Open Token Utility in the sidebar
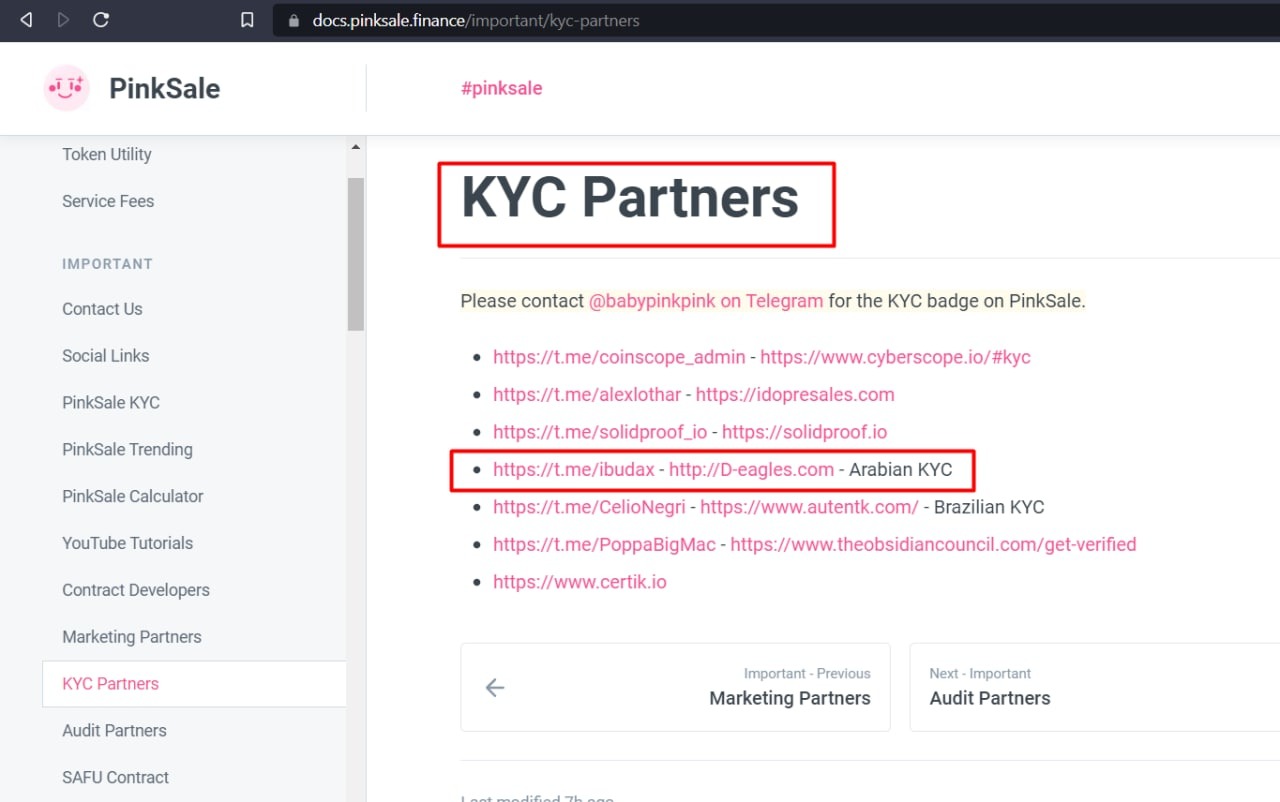1280x802 pixels. [107, 154]
